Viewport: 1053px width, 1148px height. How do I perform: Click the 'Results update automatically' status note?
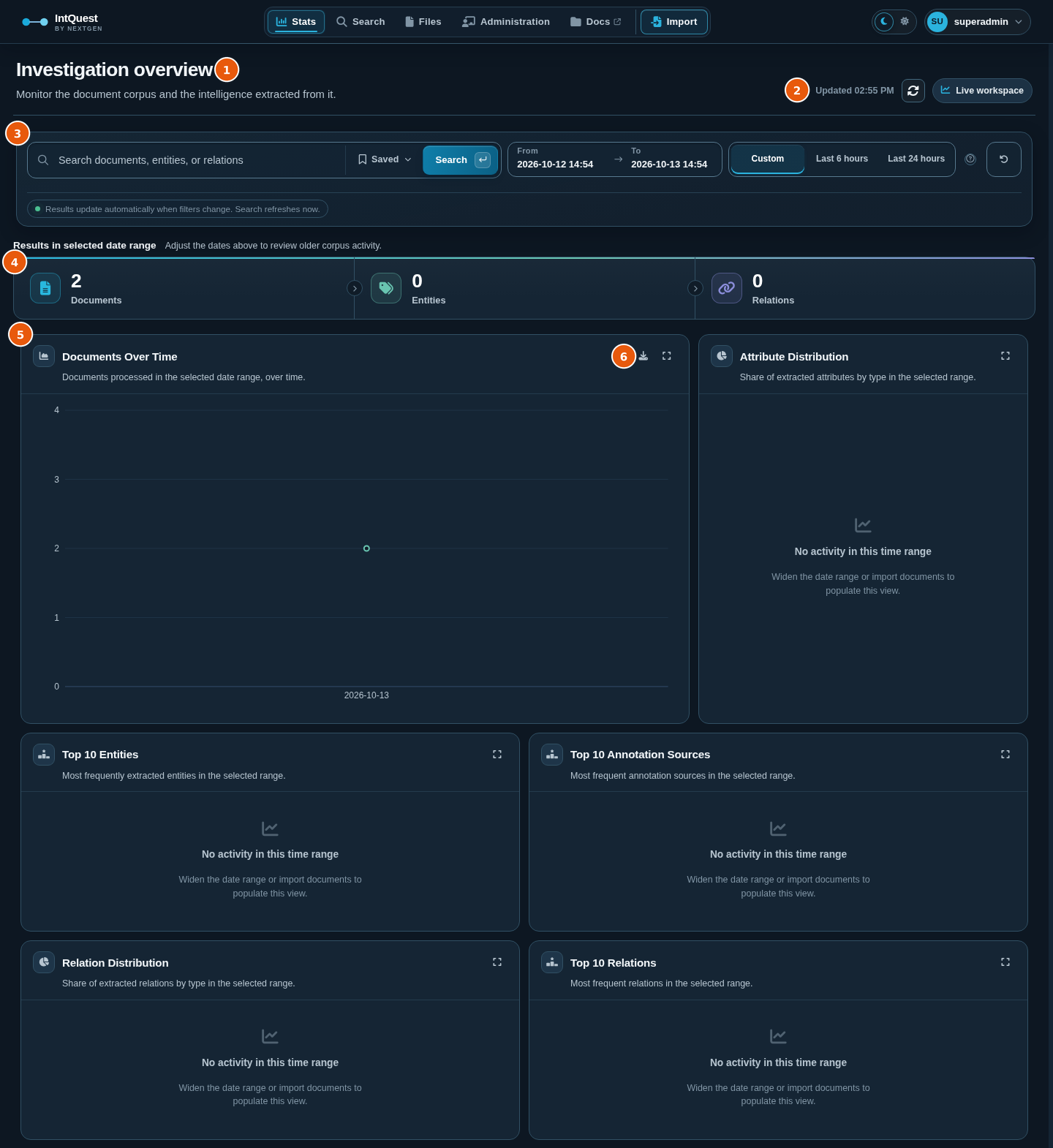tap(178, 209)
